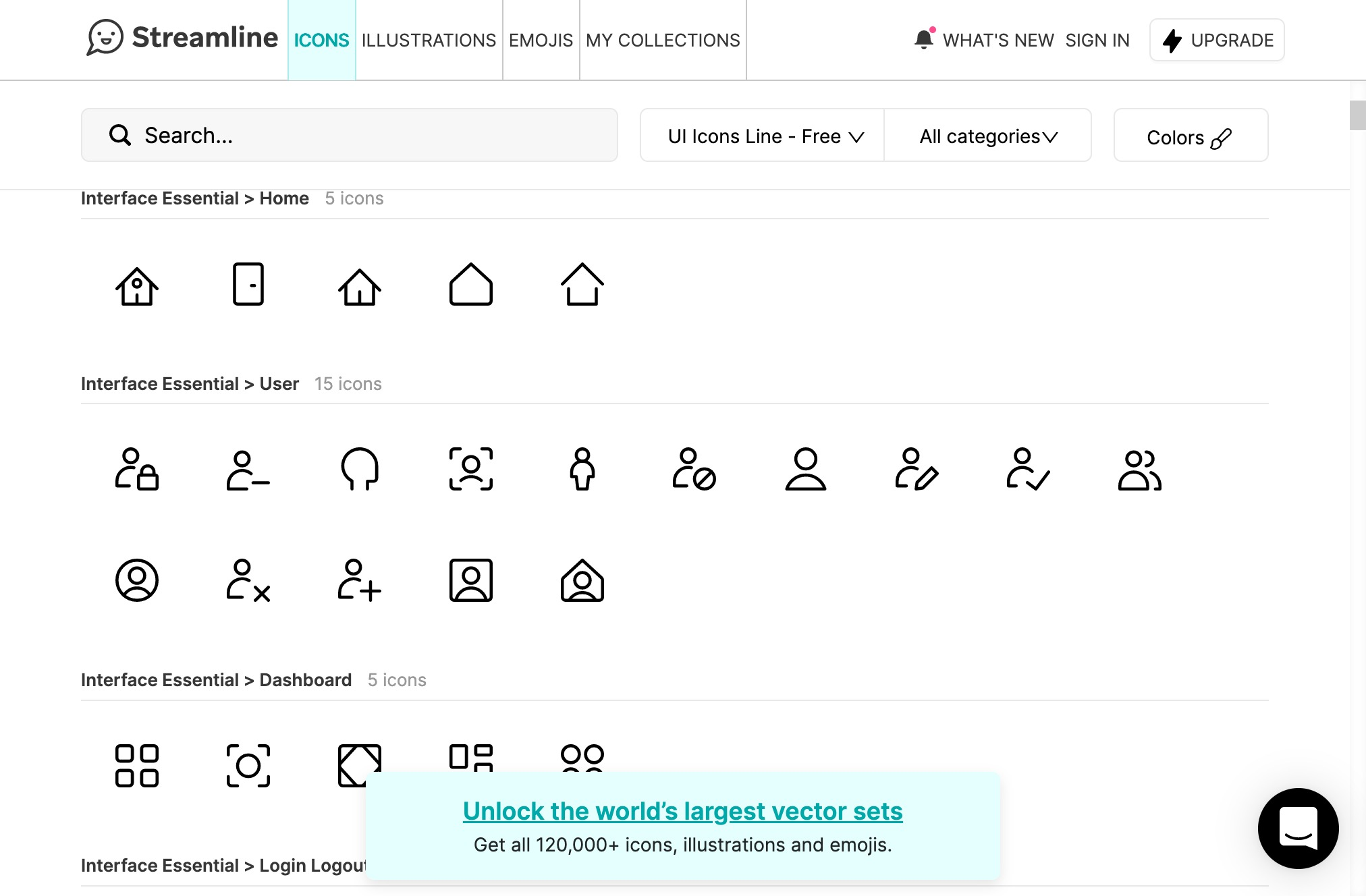Viewport: 1366px width, 896px height.
Task: Select the four squares dashboard icon
Action: pos(137,766)
